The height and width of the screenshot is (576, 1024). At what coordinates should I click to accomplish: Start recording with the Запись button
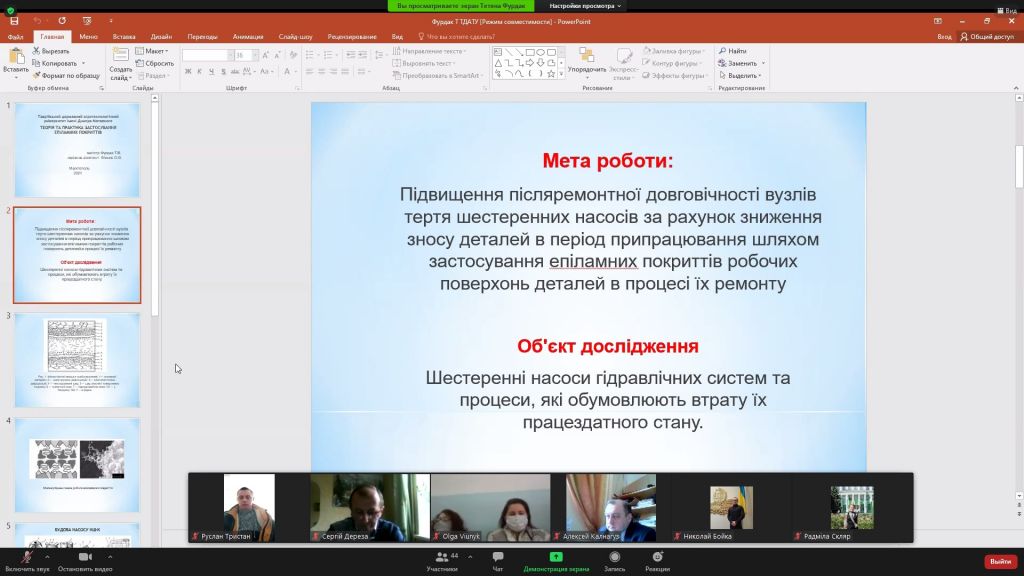(614, 558)
